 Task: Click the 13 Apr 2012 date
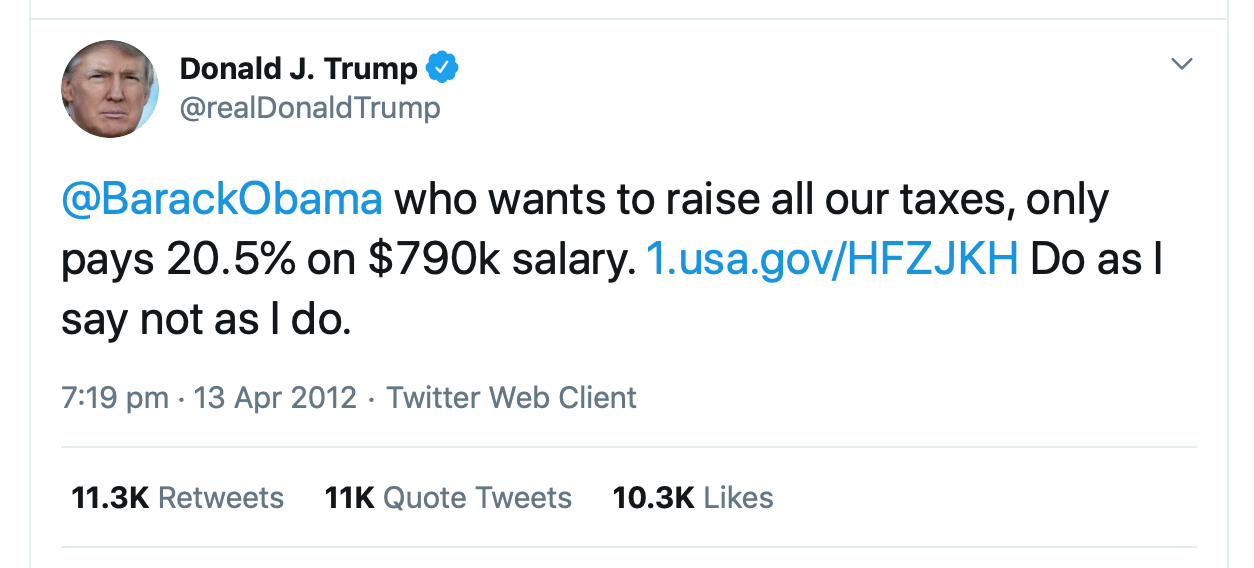tap(275, 397)
